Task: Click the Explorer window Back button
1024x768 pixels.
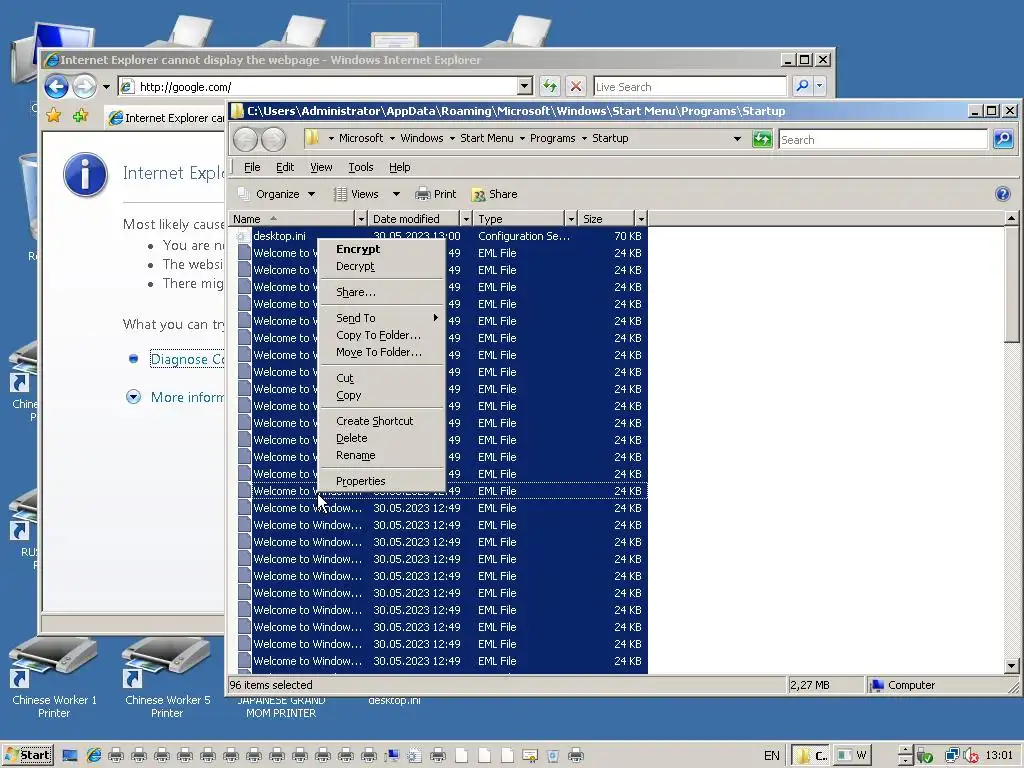Action: (246, 139)
